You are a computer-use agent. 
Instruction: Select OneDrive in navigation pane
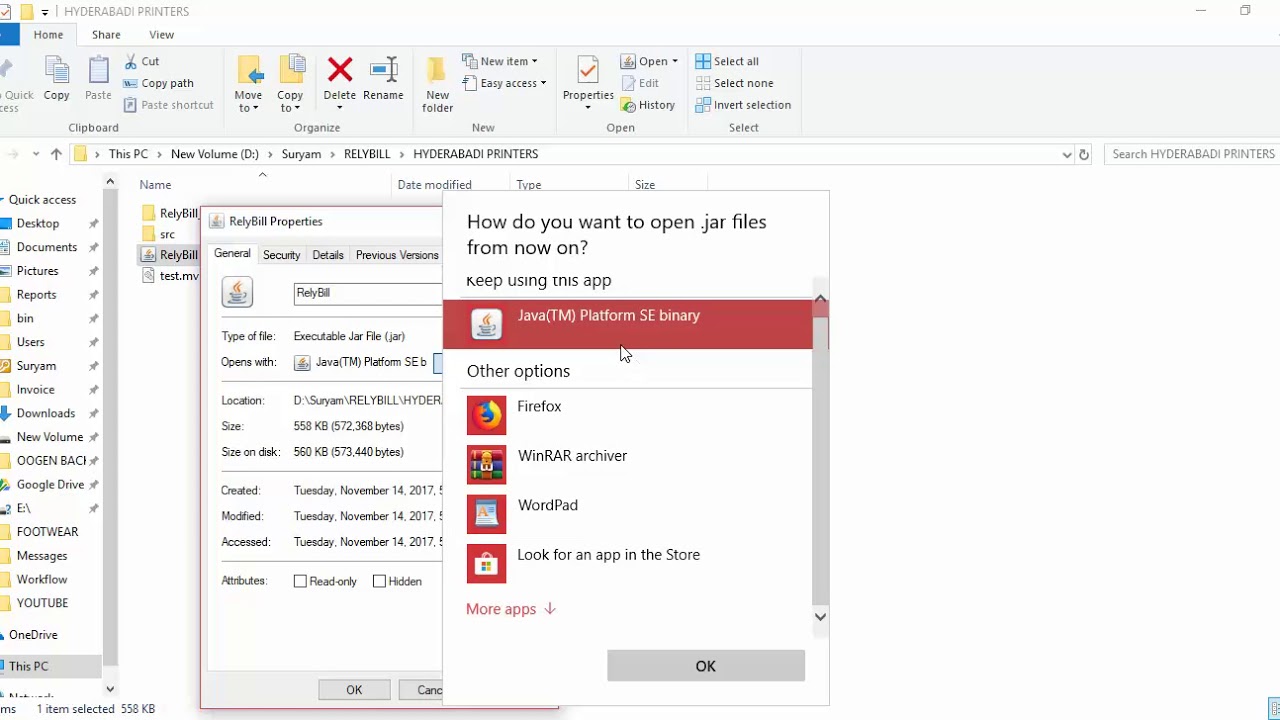tap(33, 635)
